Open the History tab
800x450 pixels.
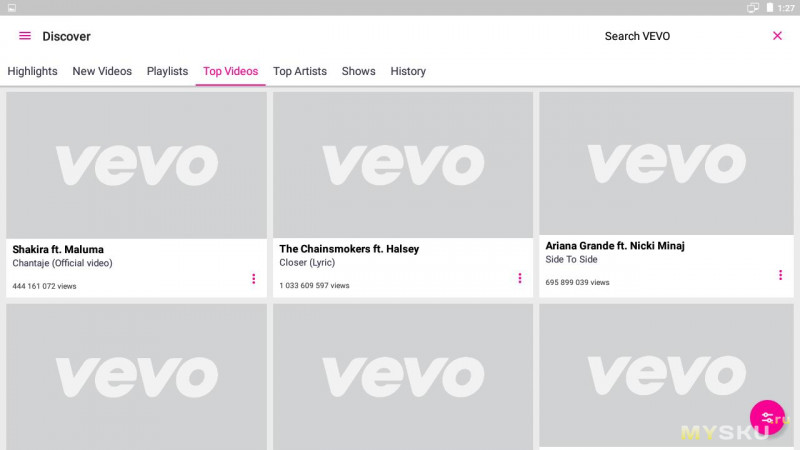coord(408,71)
